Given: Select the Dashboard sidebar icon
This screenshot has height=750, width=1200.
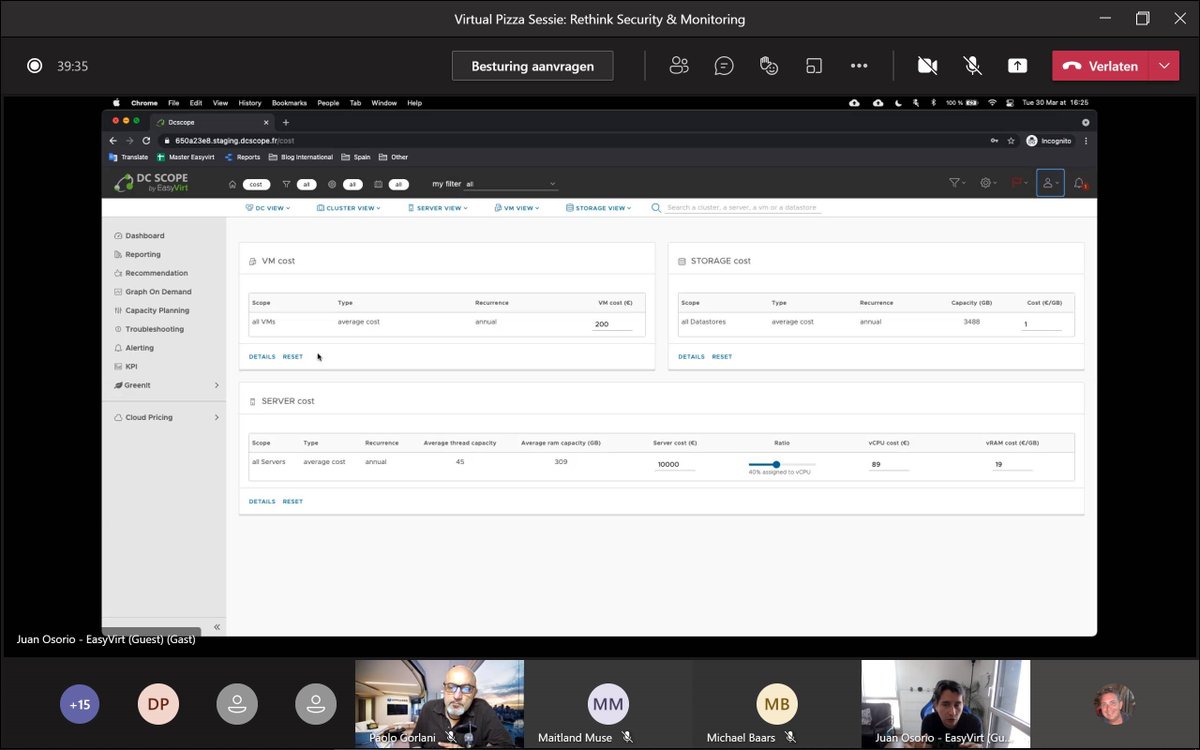Looking at the screenshot, I should pos(118,235).
